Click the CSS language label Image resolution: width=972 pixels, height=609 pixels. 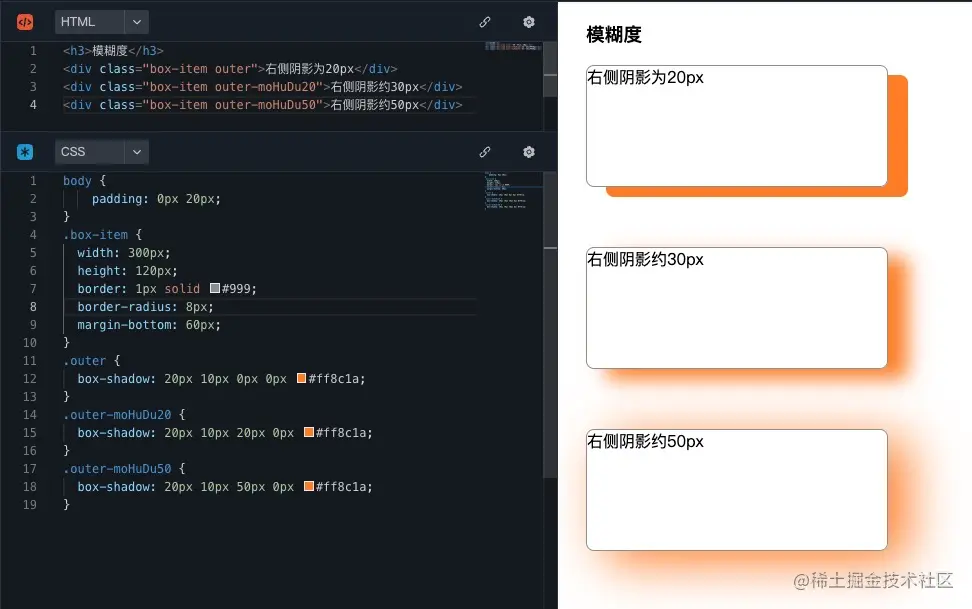coord(73,152)
